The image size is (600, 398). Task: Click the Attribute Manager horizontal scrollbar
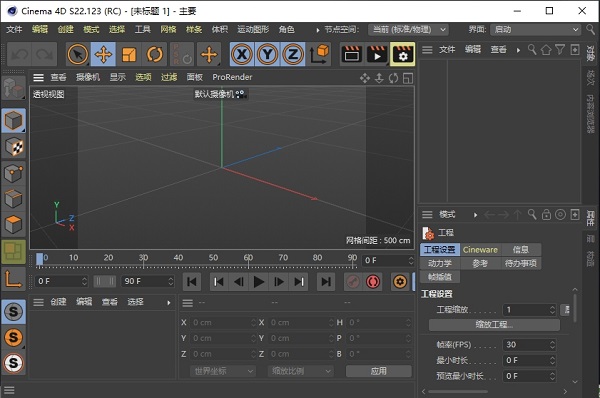[x=458, y=391]
